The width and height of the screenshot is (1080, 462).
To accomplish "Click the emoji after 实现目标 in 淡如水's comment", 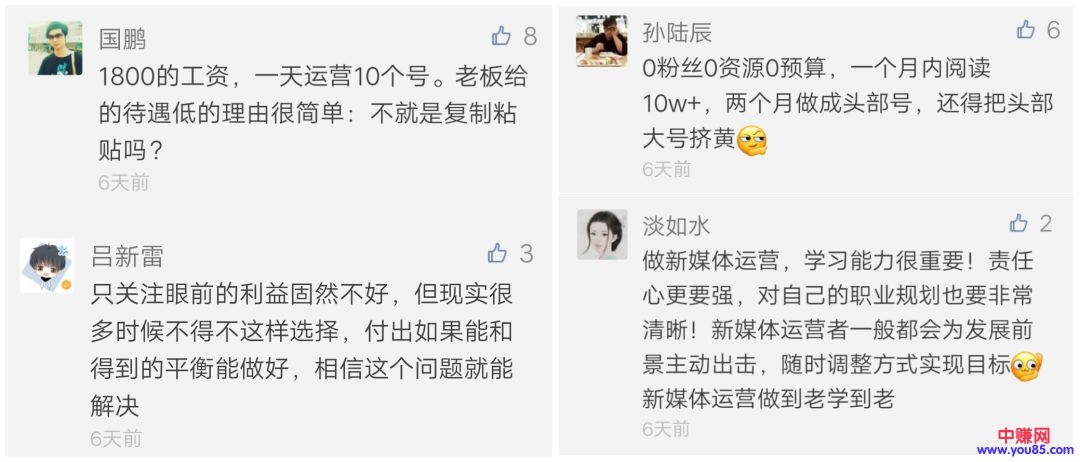I will [1026, 366].
